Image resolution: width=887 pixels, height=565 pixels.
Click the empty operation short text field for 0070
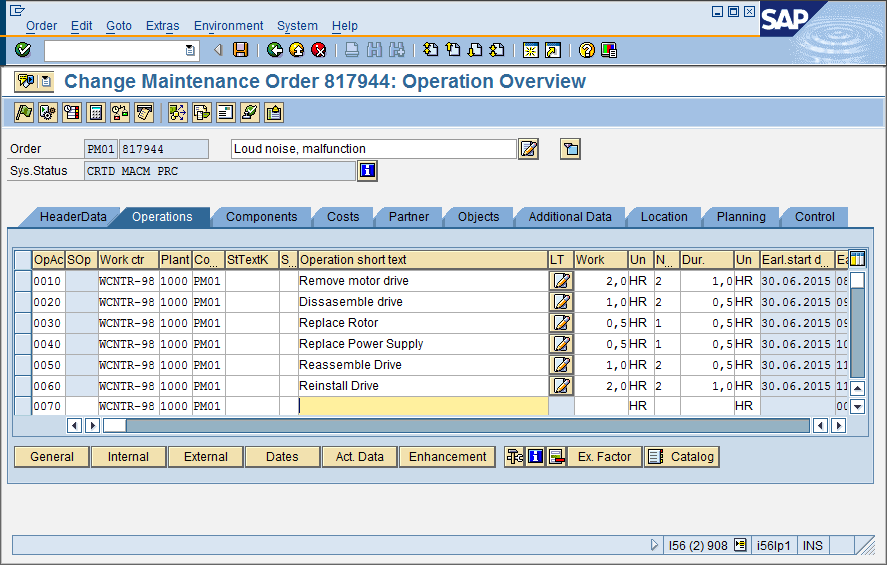[x=423, y=406]
